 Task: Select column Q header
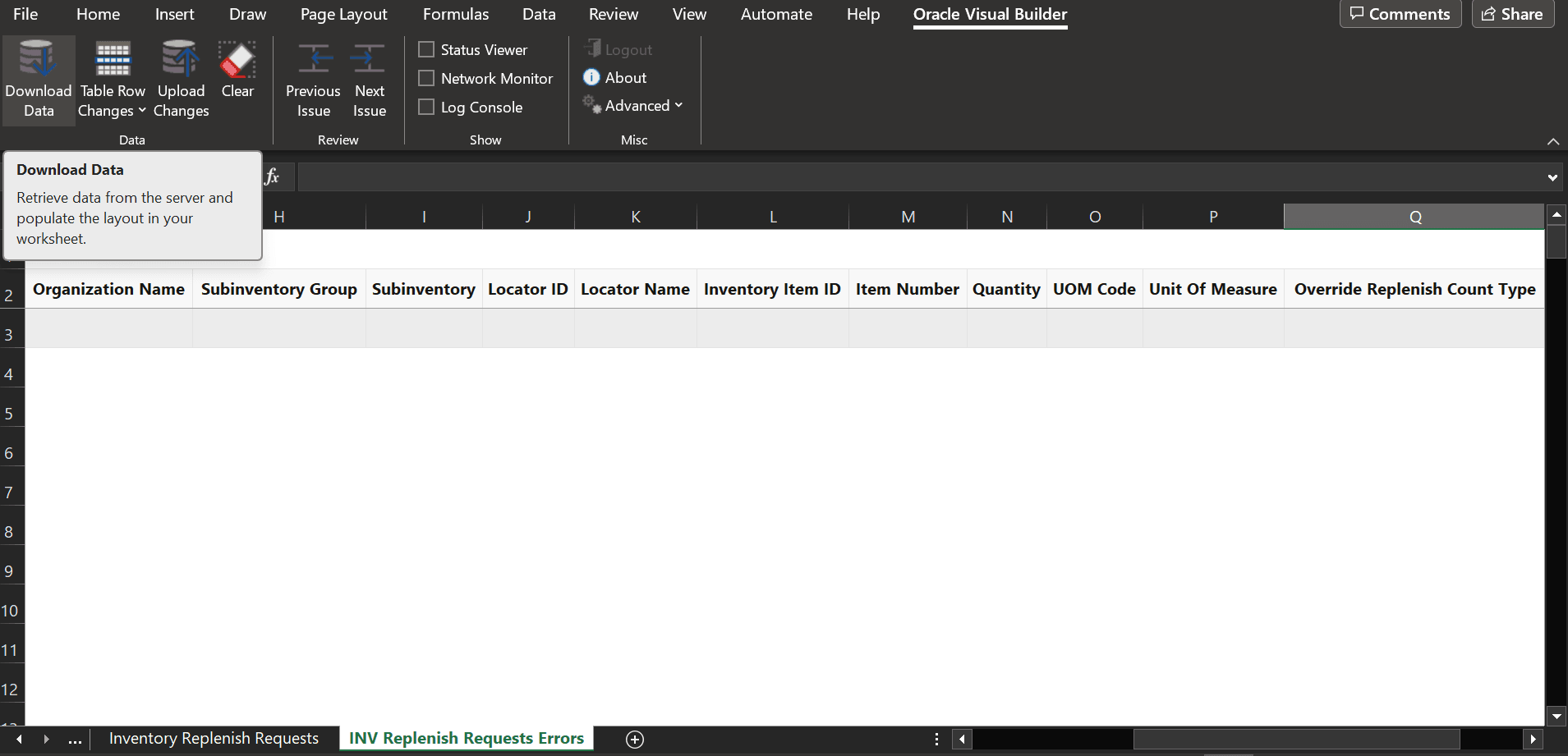point(1414,217)
